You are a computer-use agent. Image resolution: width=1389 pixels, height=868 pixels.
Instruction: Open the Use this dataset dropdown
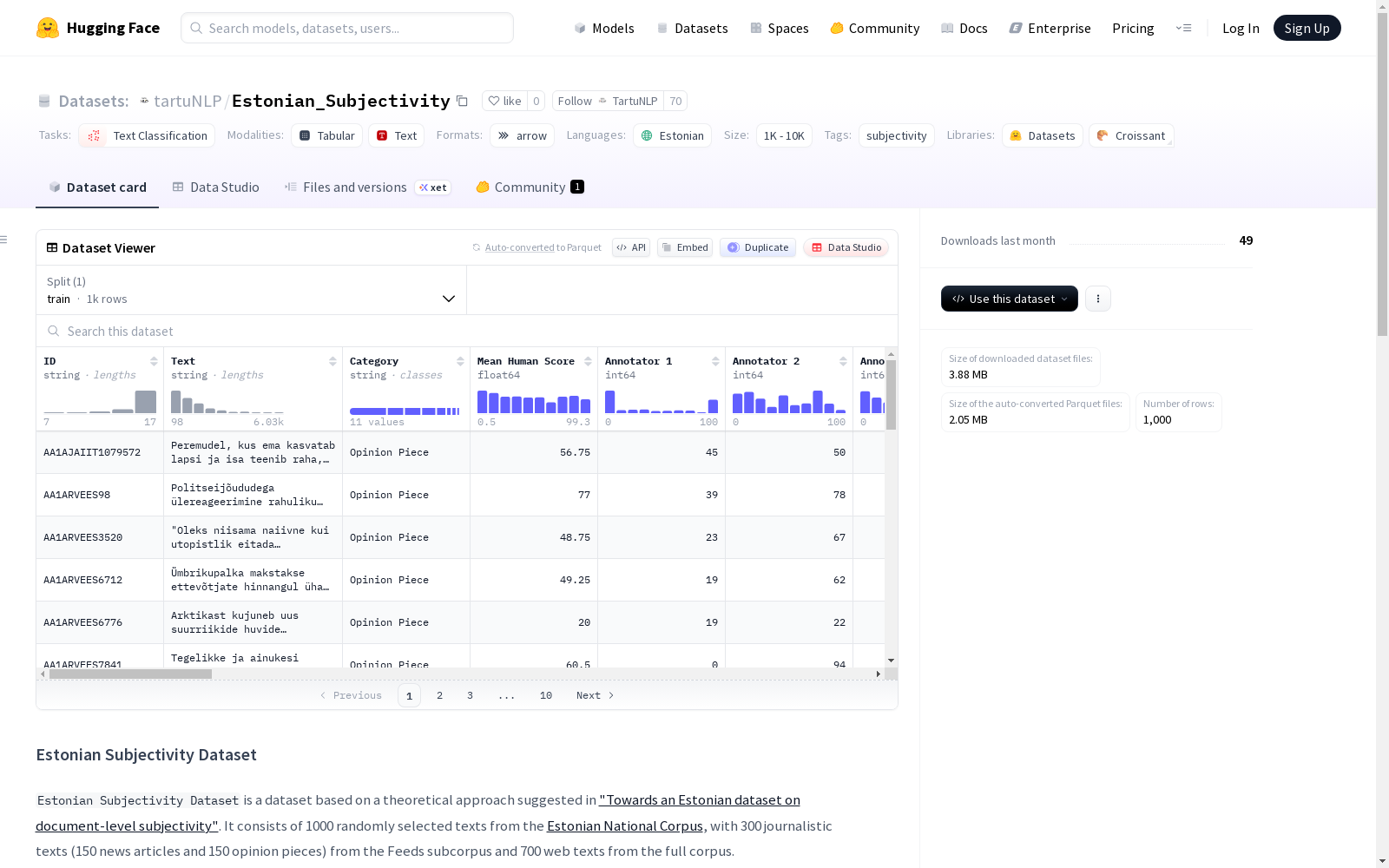point(1010,299)
